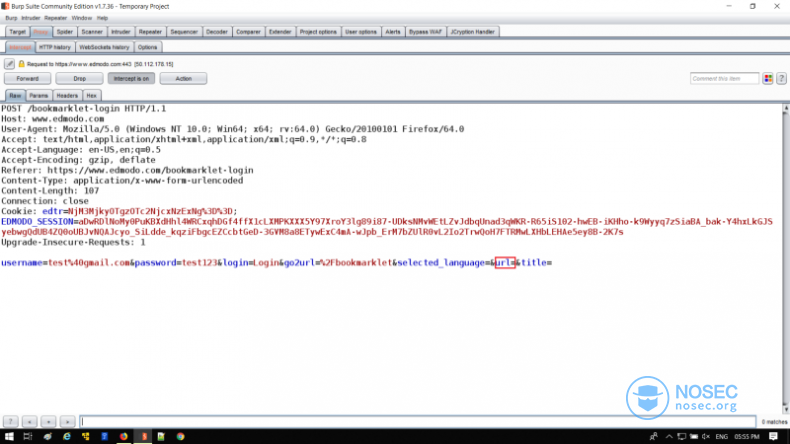Click the search input field at bottom
790x444 pixels.
418,421
